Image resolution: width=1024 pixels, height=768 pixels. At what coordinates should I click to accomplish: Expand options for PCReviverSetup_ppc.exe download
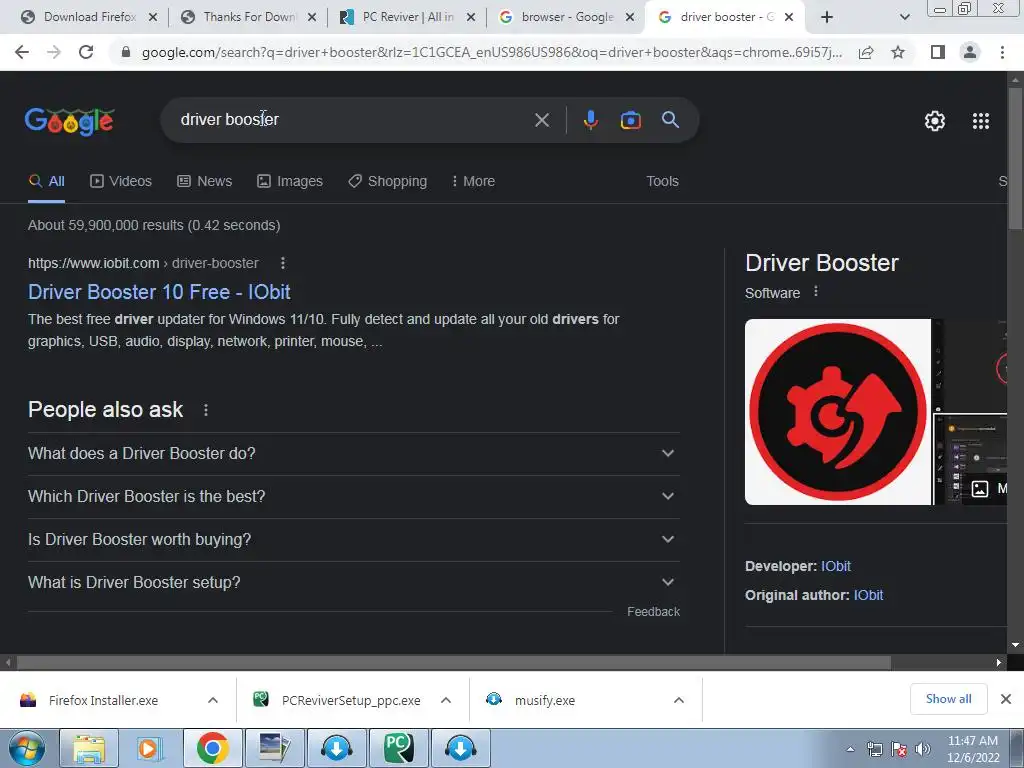coord(446,700)
